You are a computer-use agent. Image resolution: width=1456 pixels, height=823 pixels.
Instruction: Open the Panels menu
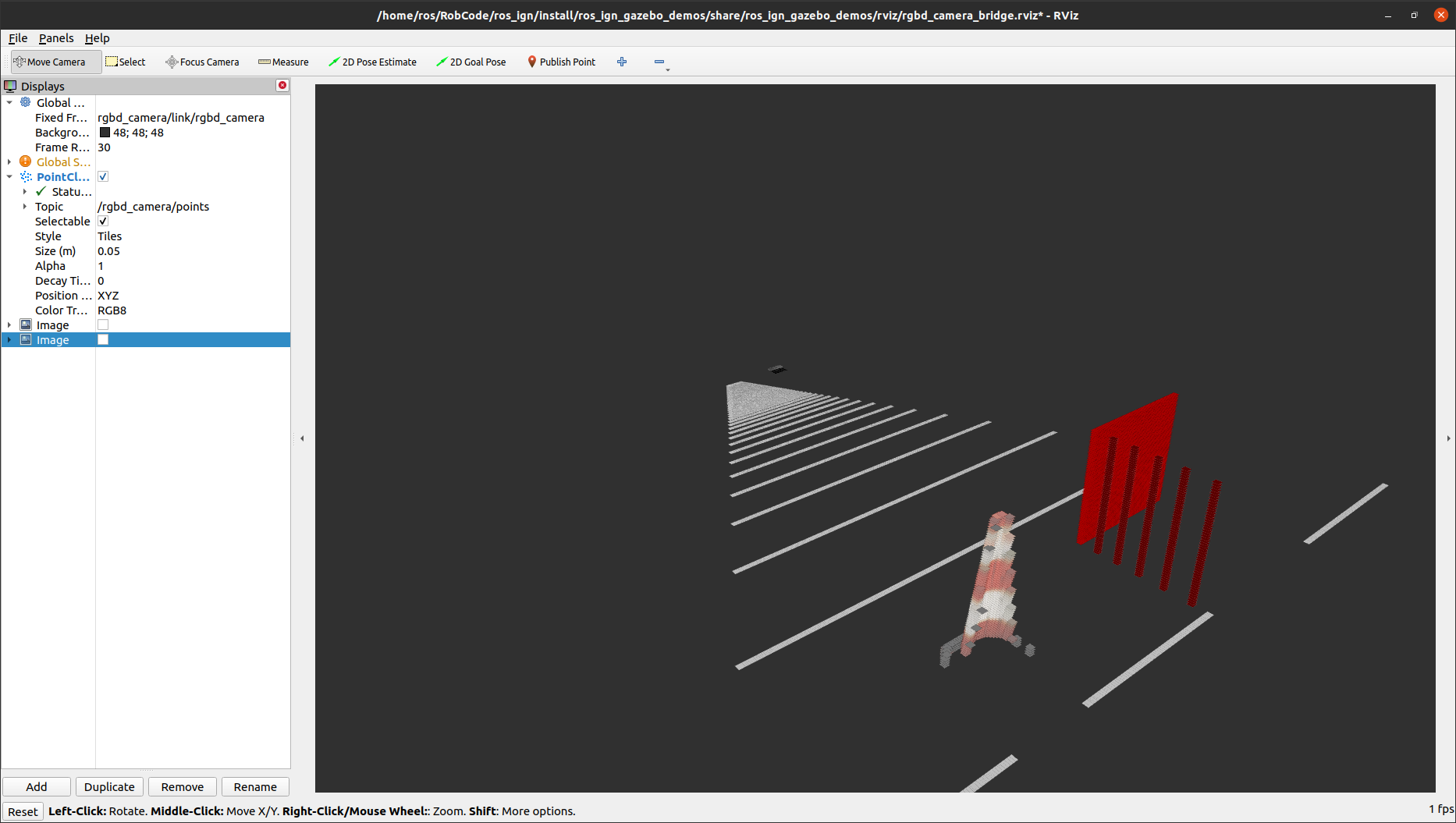point(55,37)
